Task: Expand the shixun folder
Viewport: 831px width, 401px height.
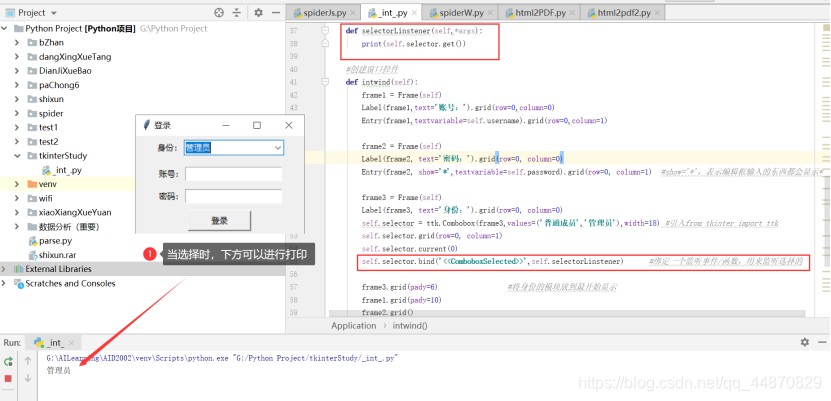Action: (x=17, y=99)
